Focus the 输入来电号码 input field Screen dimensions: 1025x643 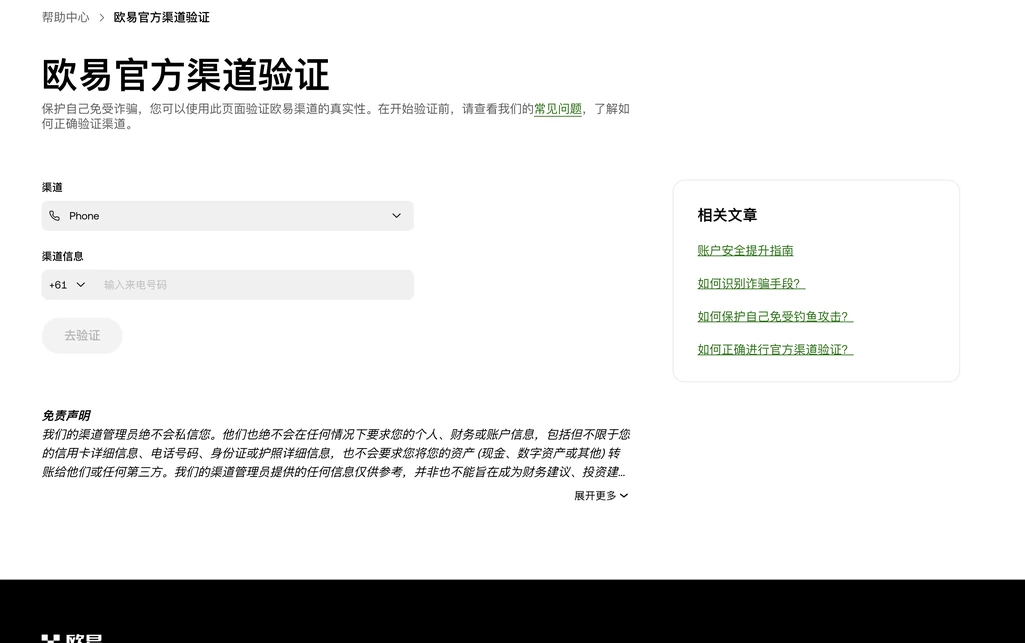point(255,285)
